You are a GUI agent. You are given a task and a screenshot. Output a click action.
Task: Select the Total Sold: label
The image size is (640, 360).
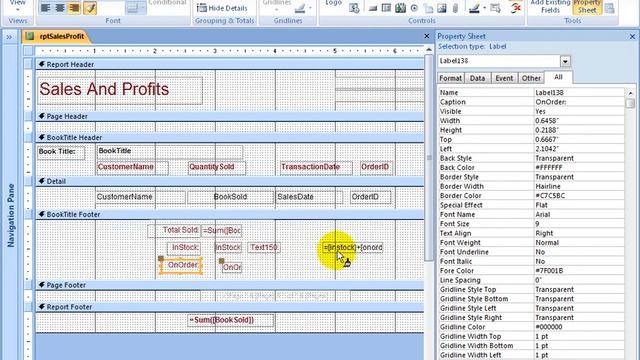[174, 231]
